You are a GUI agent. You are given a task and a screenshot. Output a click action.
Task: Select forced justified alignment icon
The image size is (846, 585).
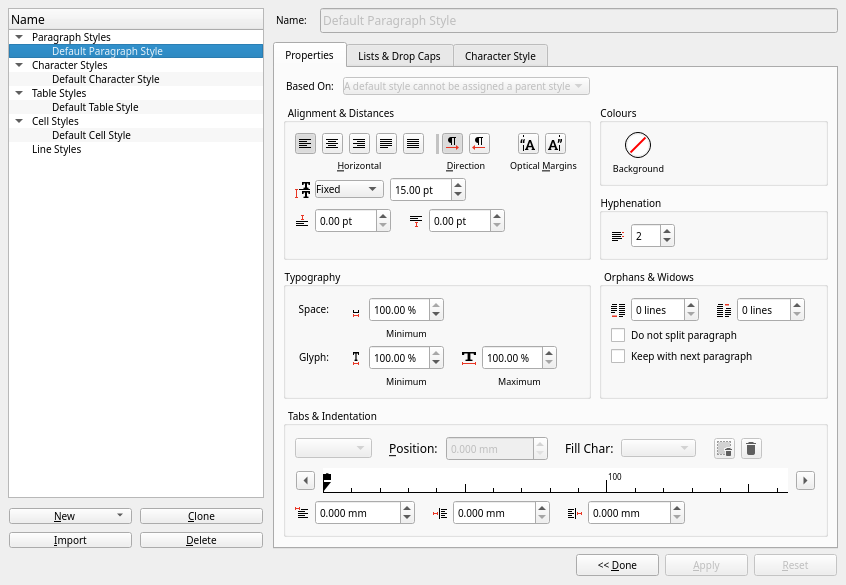pos(413,144)
